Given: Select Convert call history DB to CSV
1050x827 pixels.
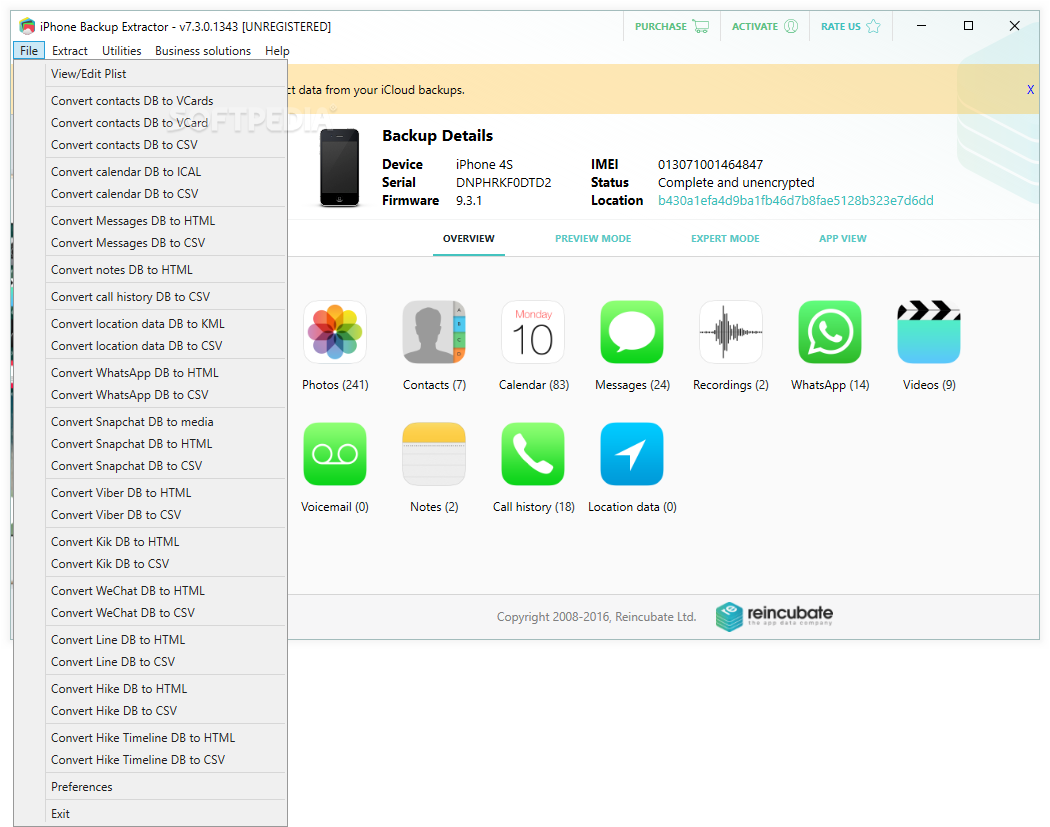Looking at the screenshot, I should point(166,296).
